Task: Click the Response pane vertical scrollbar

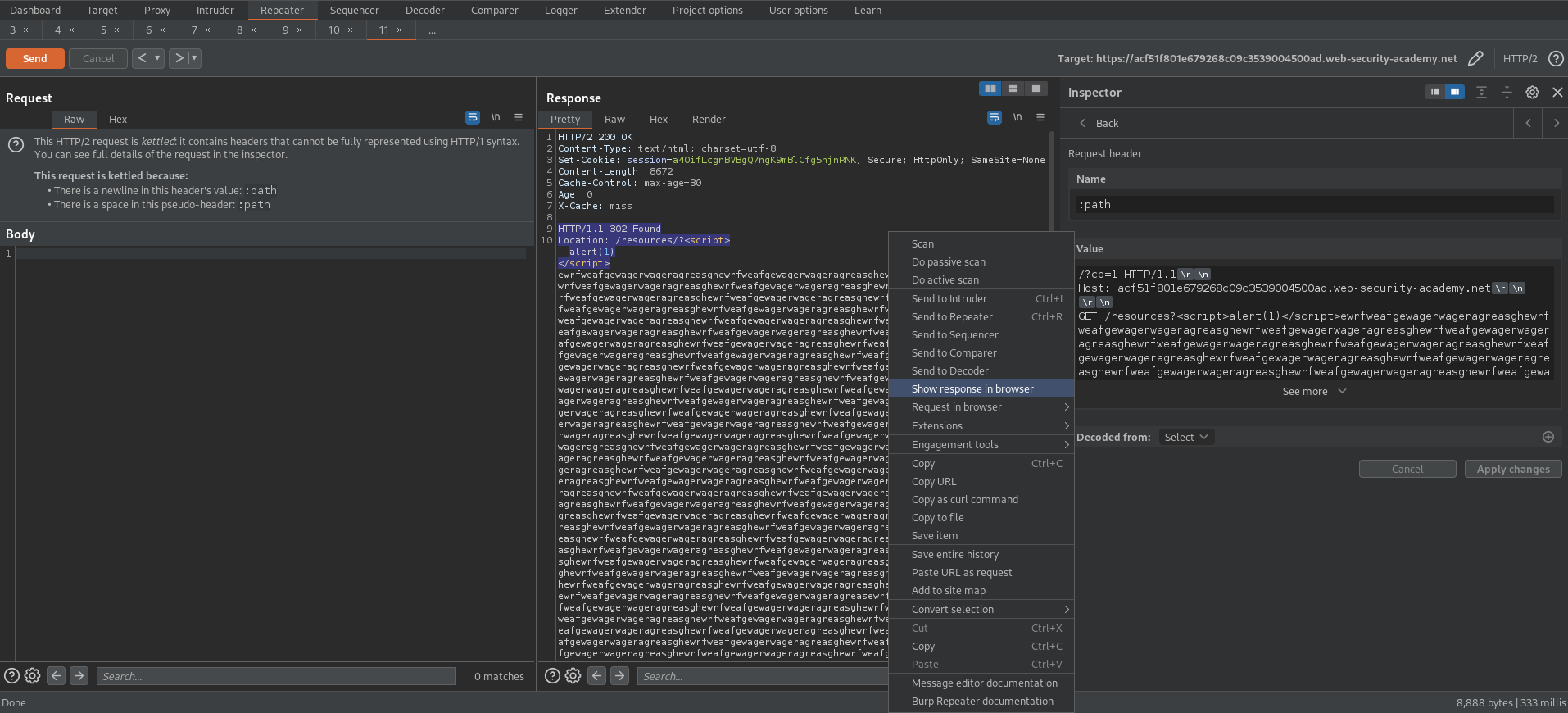Action: (1050, 180)
